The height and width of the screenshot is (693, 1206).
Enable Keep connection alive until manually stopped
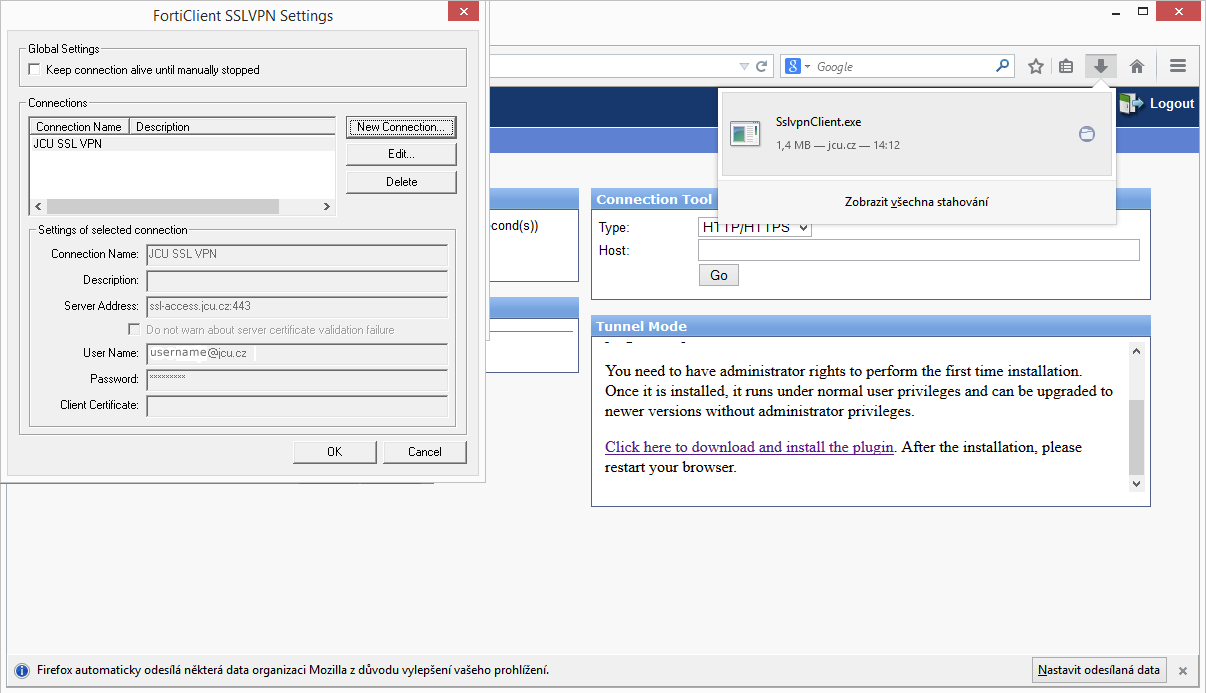pyautogui.click(x=35, y=70)
